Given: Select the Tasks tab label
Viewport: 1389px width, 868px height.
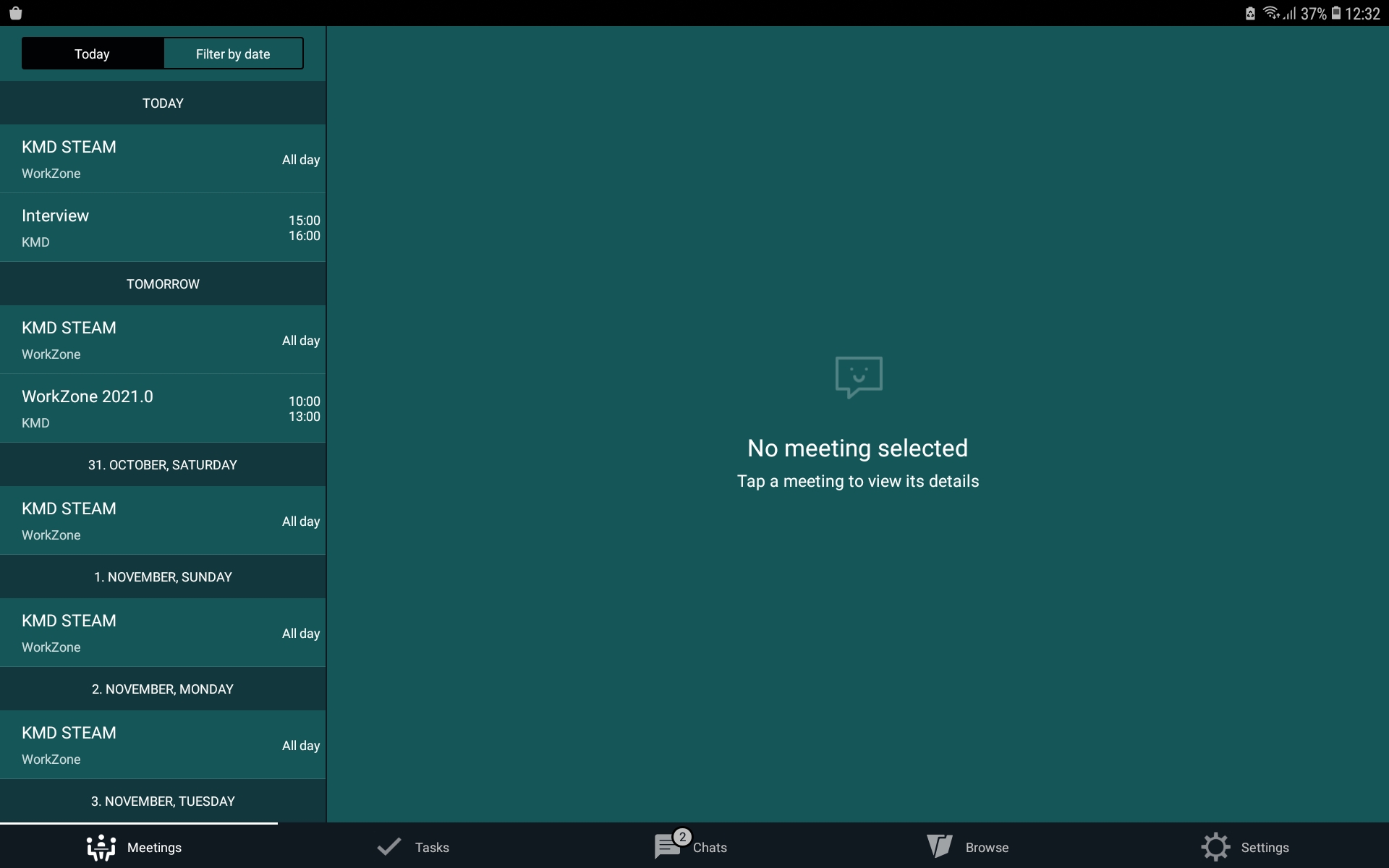Looking at the screenshot, I should click(432, 848).
